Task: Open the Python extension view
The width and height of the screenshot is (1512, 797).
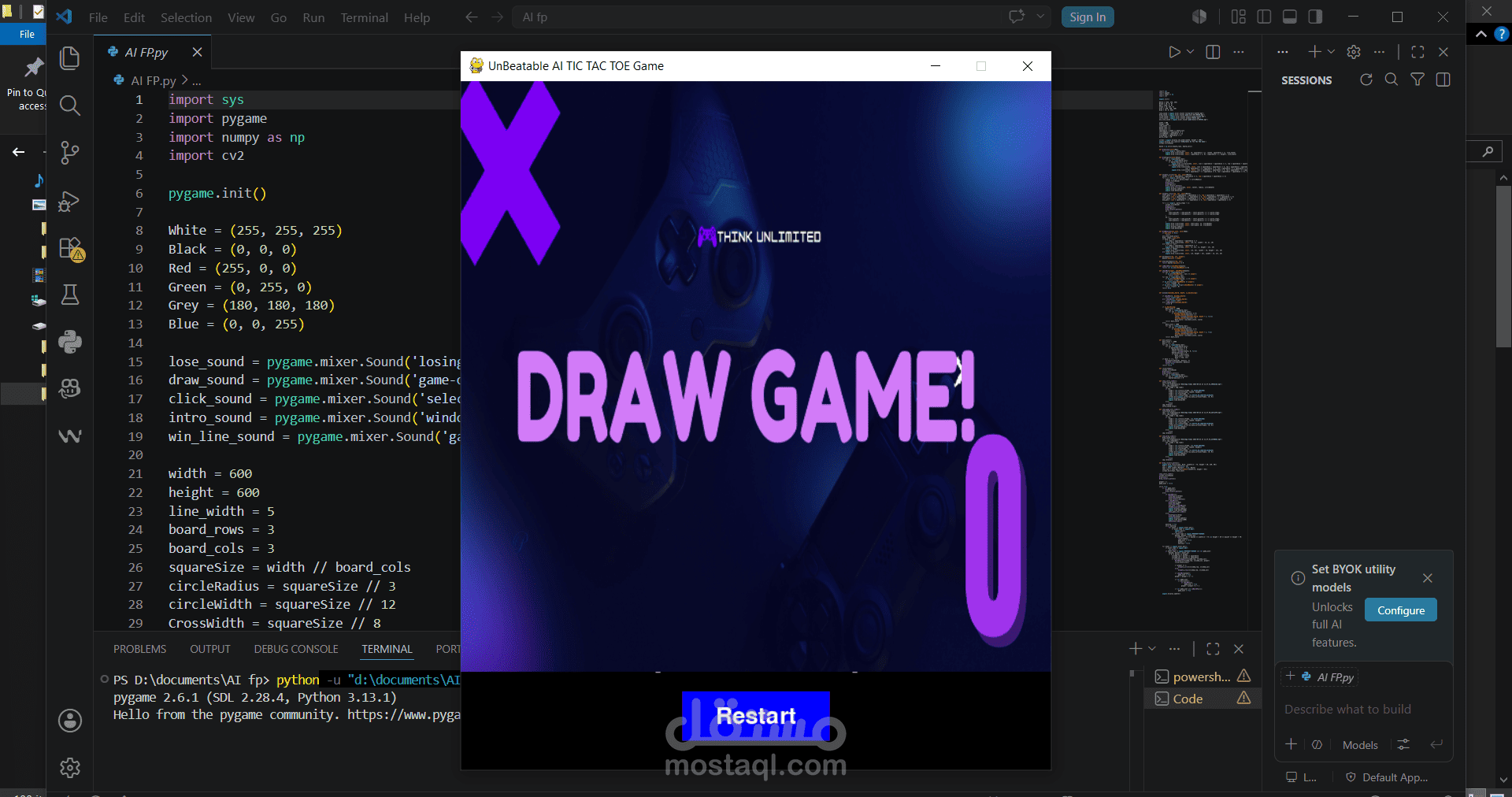Action: 70,342
